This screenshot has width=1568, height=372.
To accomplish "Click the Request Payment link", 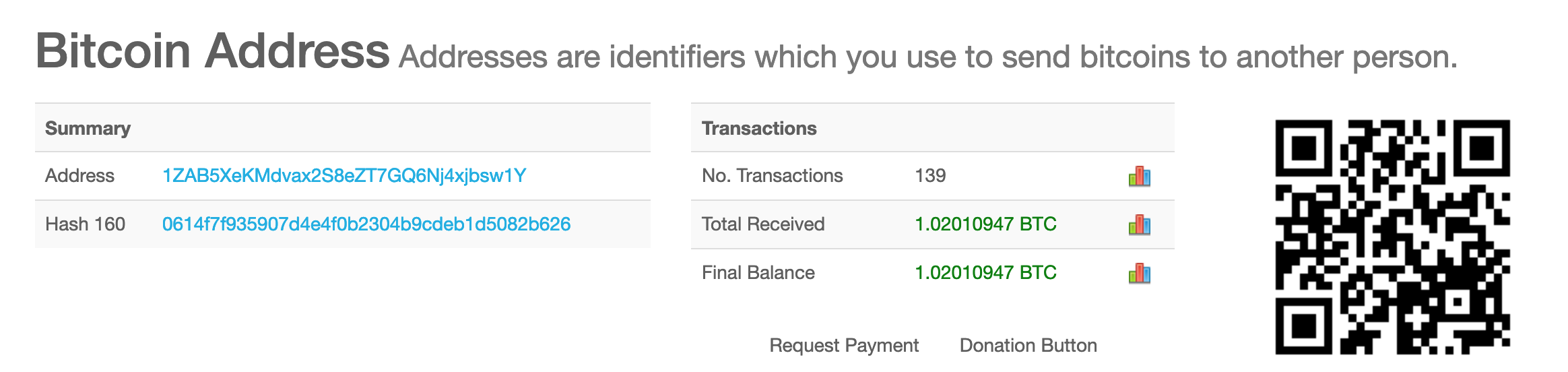I will point(844,346).
